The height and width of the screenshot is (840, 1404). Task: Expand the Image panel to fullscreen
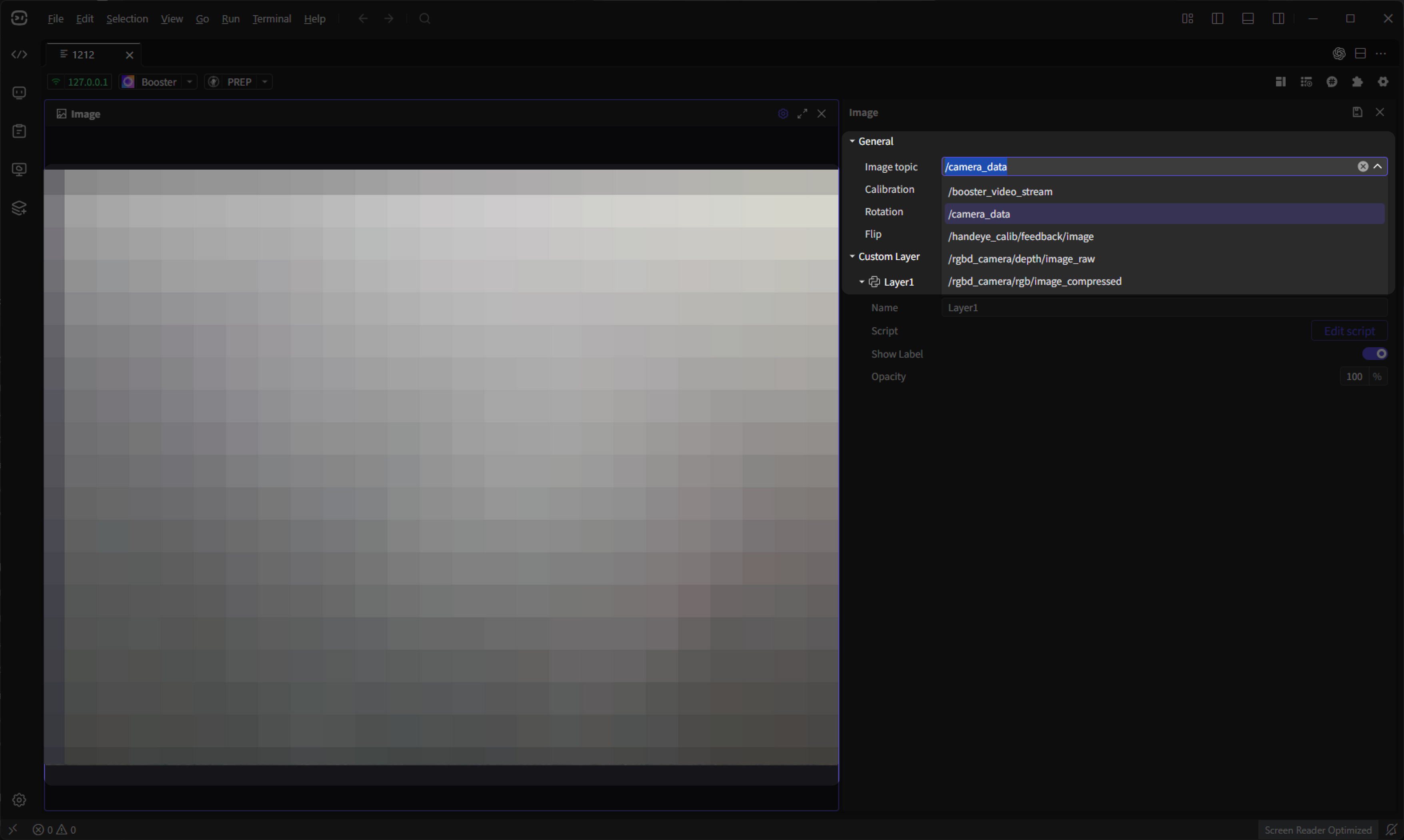click(802, 114)
